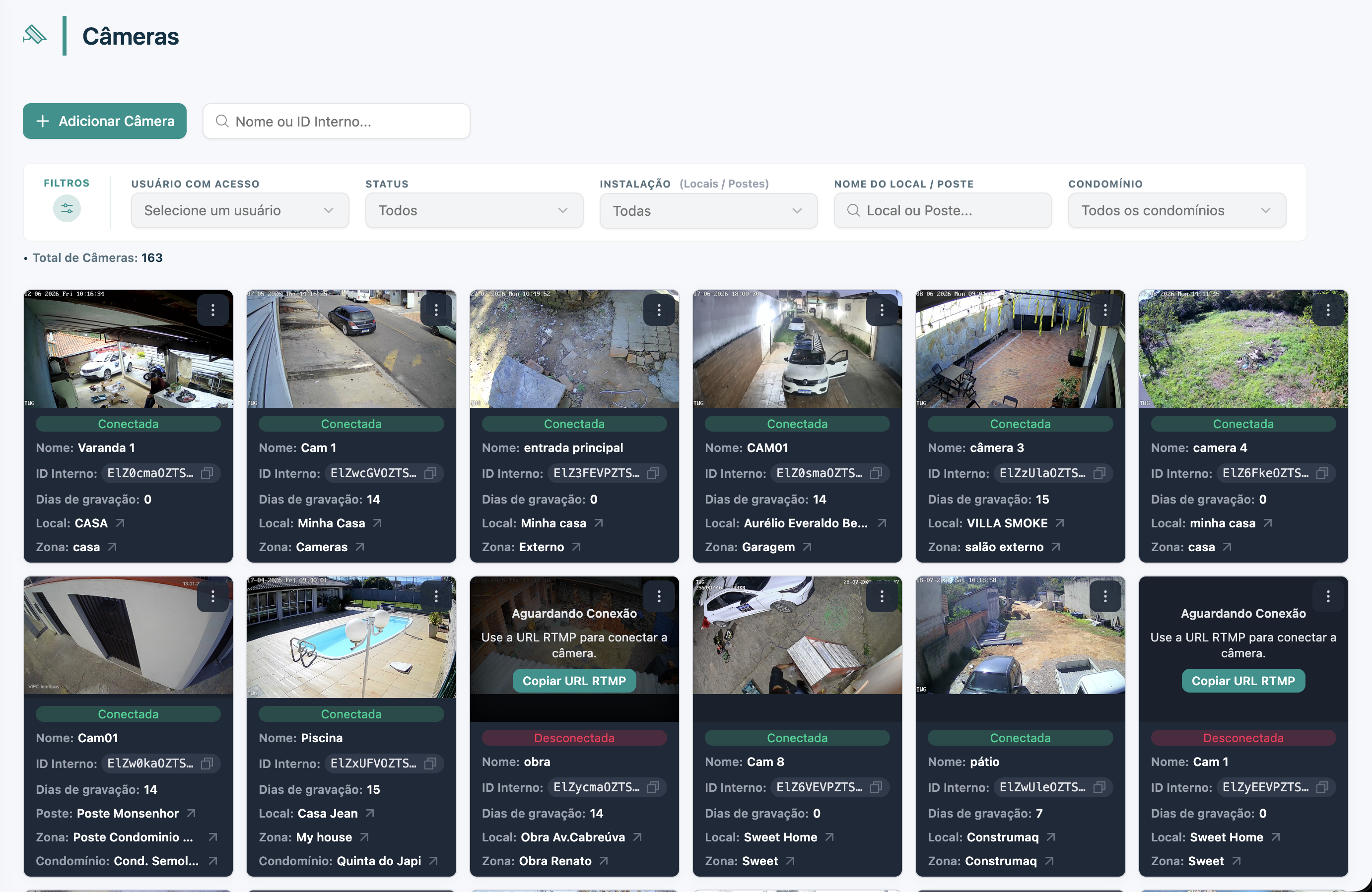
Task: Click the Adicionar Câmera button
Action: (104, 121)
